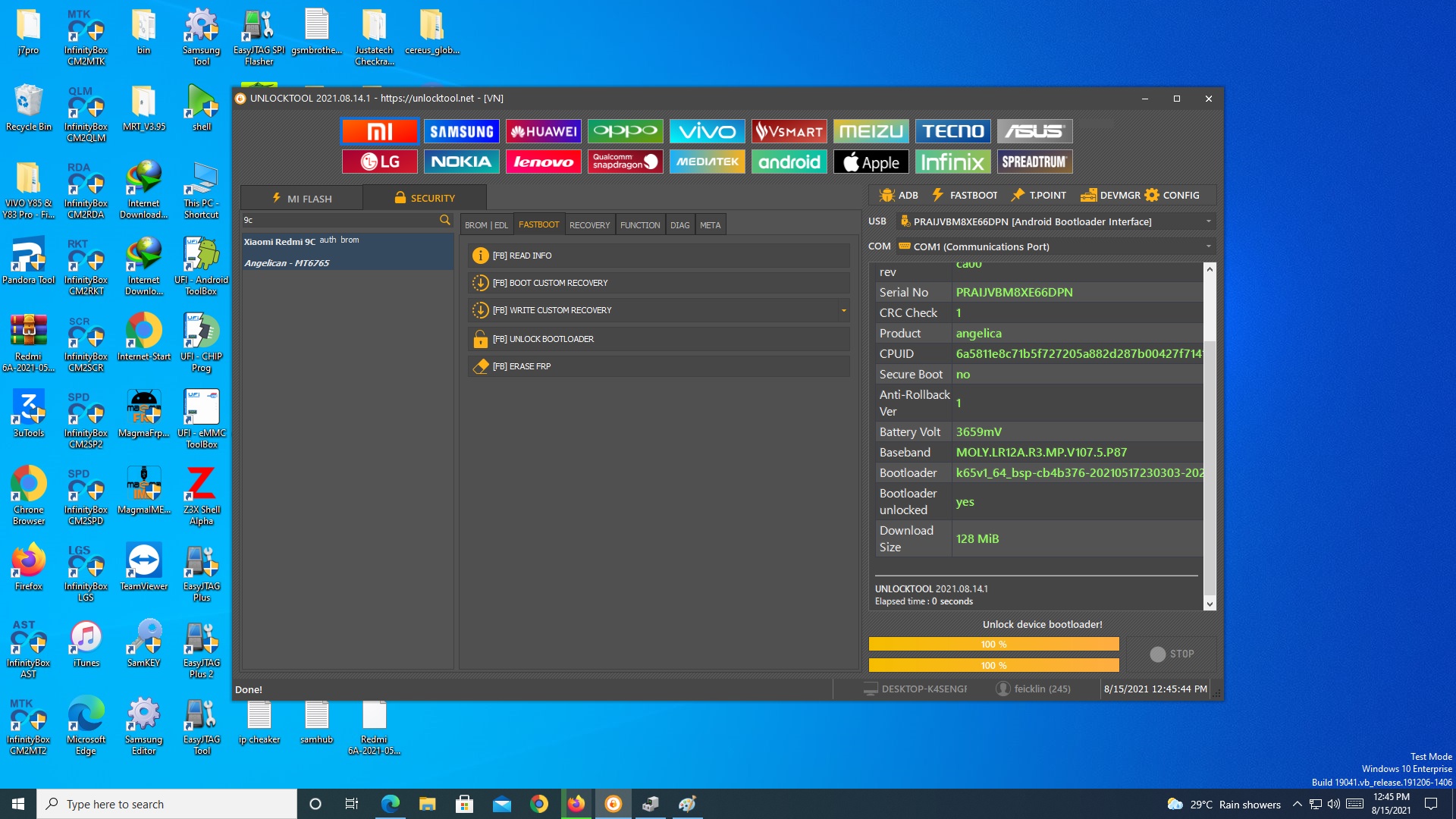Open the OPPO brand section
This screenshot has height=819, width=1456.
tap(625, 131)
